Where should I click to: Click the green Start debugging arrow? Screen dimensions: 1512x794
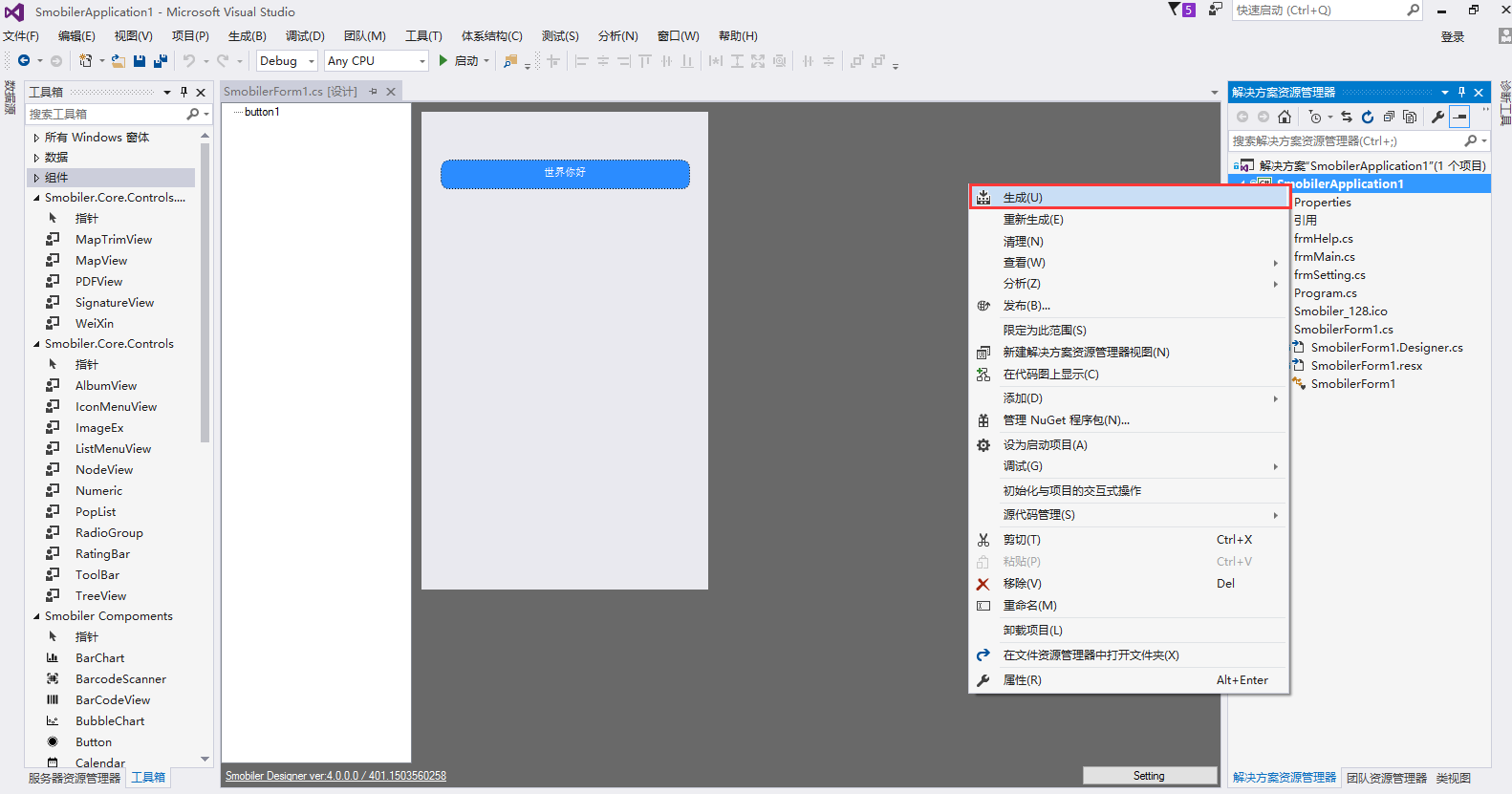click(x=443, y=60)
